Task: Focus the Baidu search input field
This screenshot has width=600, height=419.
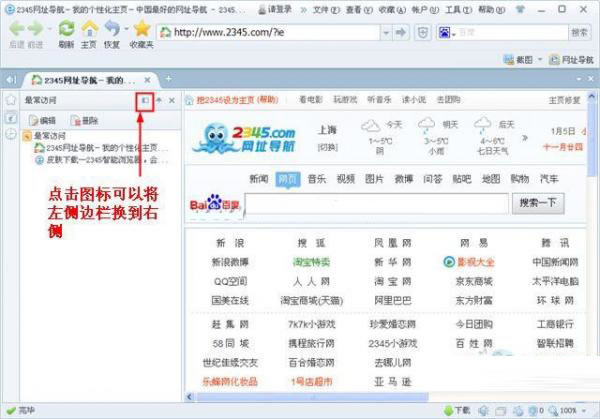Action: (x=377, y=203)
